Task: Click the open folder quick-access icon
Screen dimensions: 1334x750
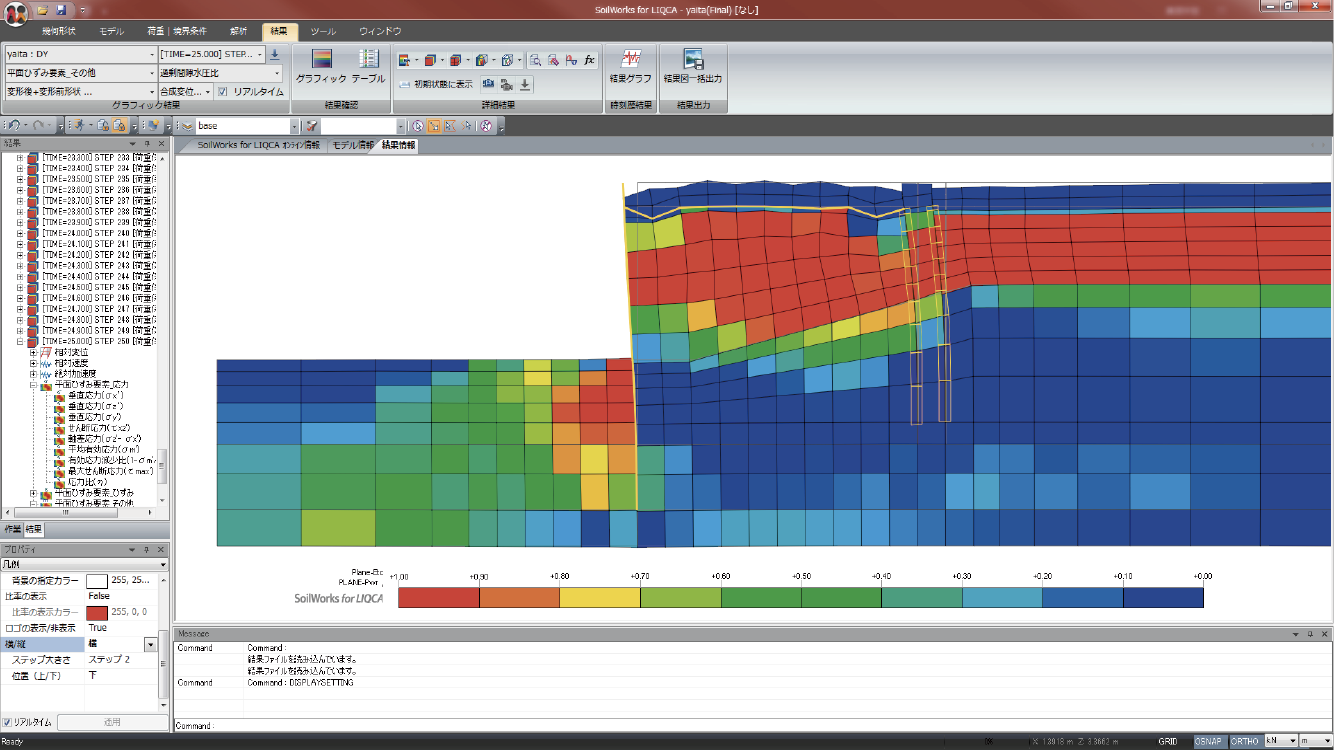Action: [42, 9]
